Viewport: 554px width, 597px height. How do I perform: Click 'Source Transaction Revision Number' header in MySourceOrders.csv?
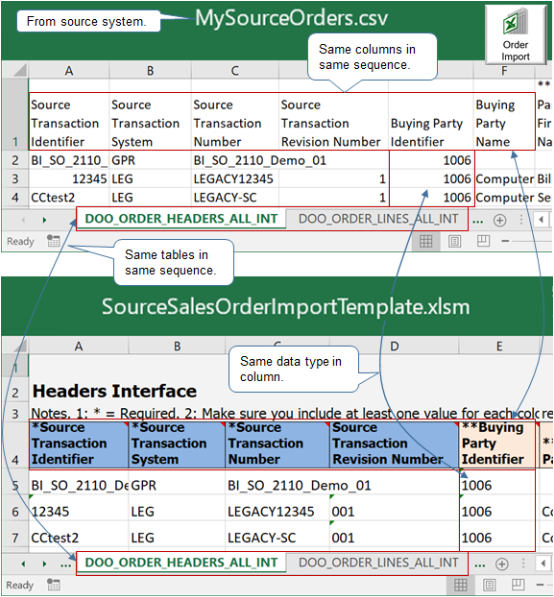pyautogui.click(x=334, y=123)
